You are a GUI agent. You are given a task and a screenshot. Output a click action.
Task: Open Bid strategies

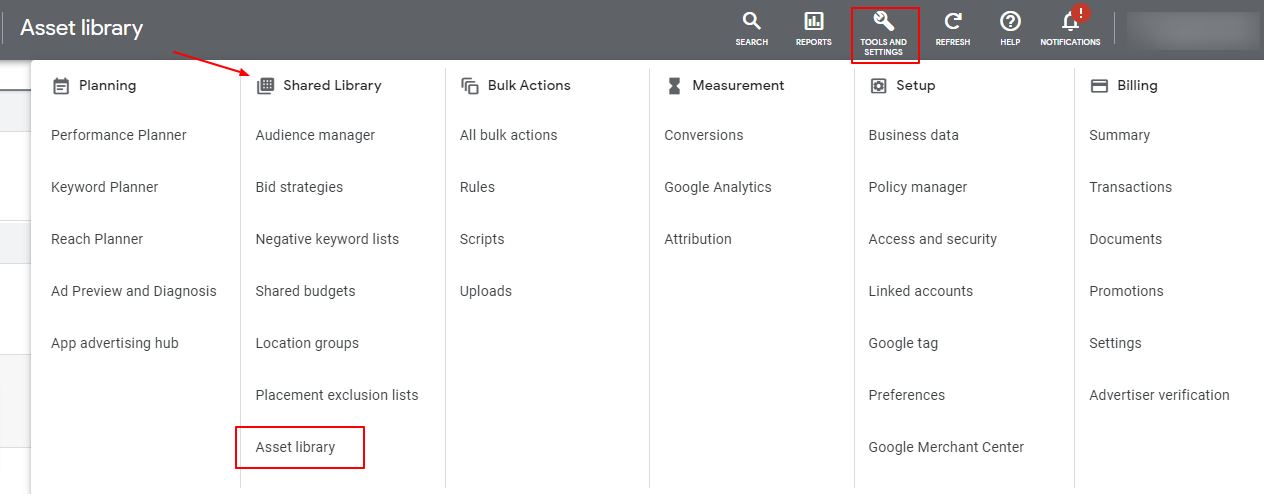299,187
